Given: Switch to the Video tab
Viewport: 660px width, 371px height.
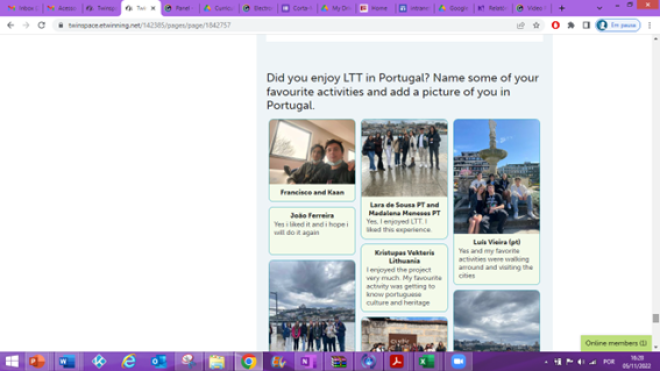Looking at the screenshot, I should click(x=531, y=8).
